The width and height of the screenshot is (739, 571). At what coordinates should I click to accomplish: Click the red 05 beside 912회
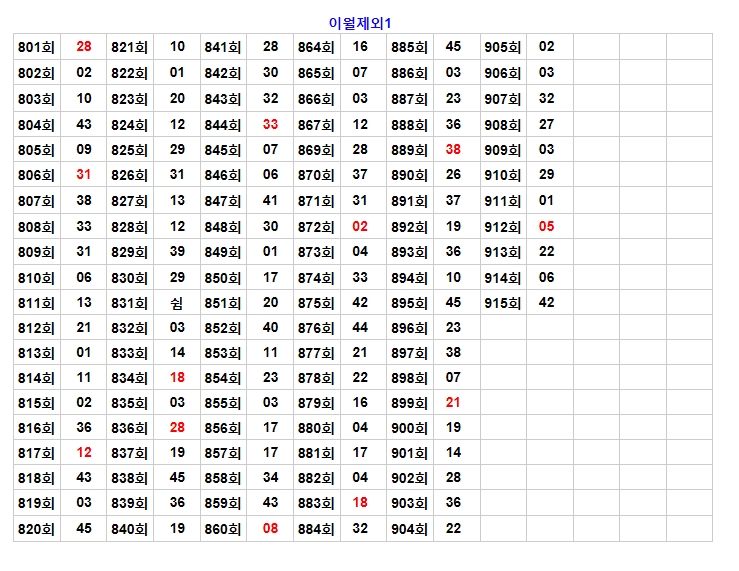pos(547,227)
